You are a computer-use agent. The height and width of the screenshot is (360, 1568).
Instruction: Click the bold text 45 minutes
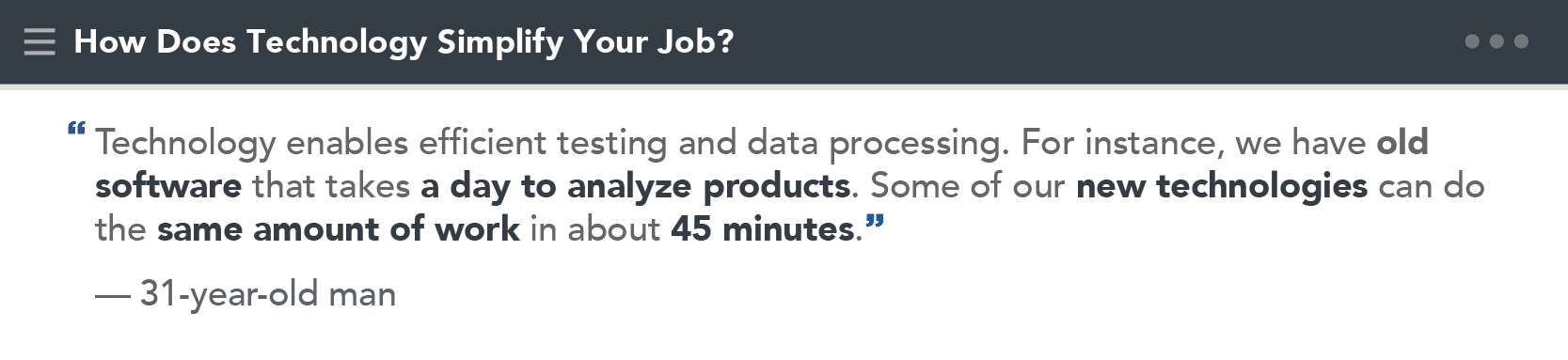pyautogui.click(x=763, y=229)
